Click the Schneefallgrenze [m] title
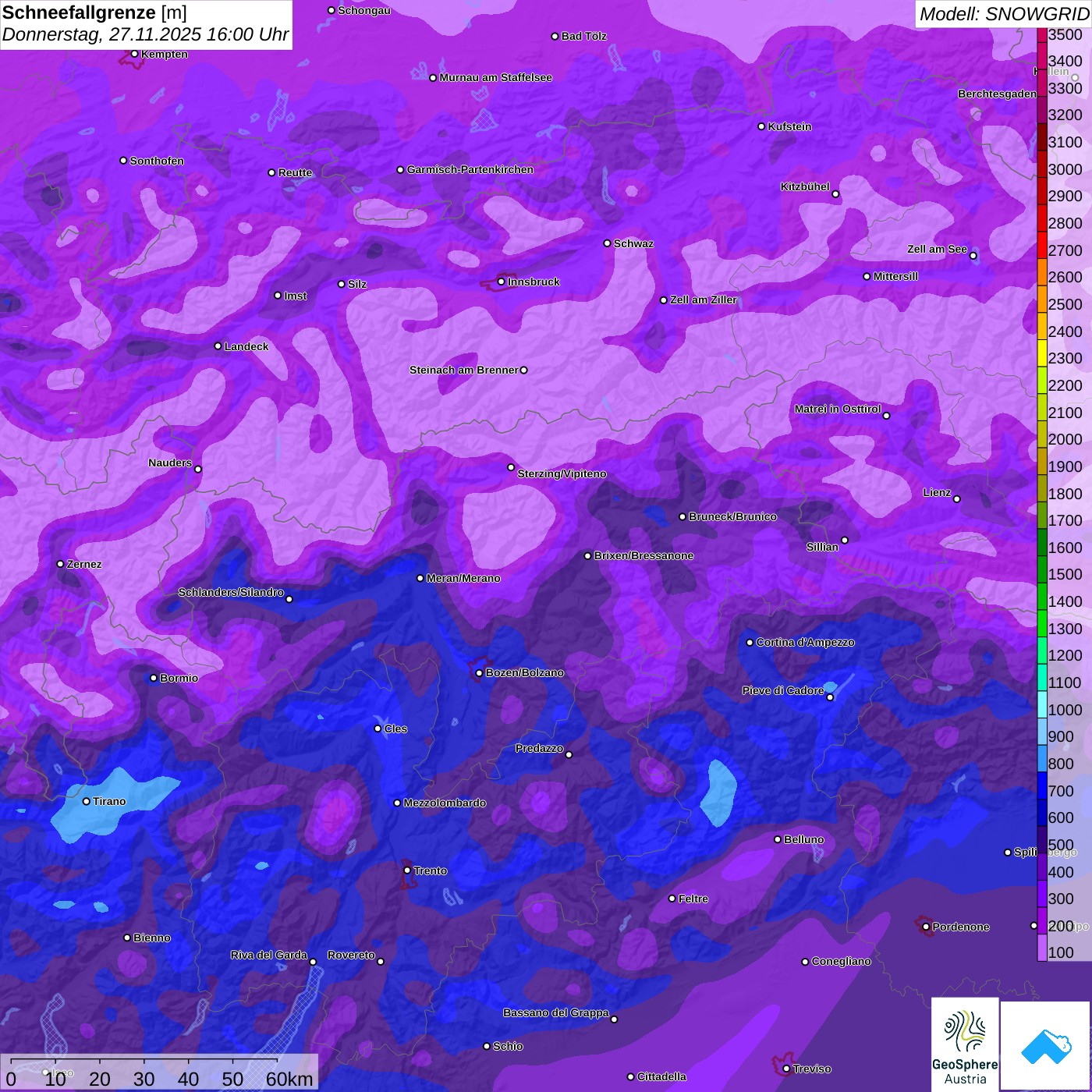 pyautogui.click(x=94, y=12)
